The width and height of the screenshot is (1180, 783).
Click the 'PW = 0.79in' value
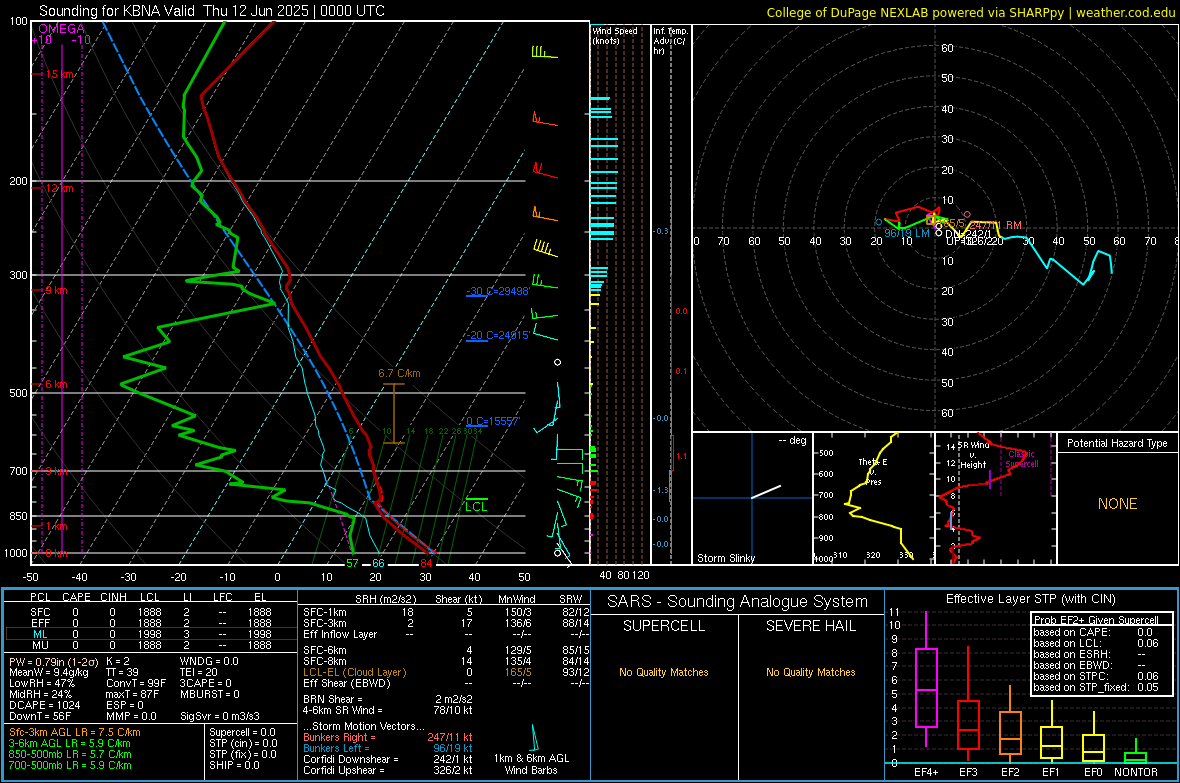coord(51,661)
